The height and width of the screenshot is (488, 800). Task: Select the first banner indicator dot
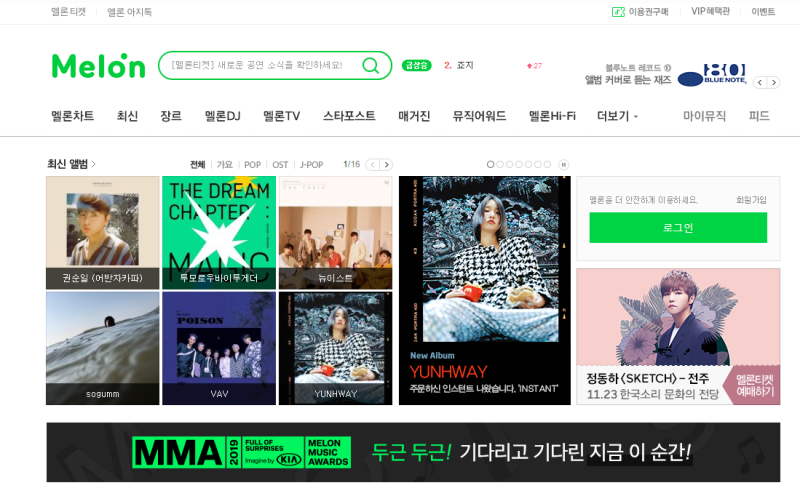(490, 164)
